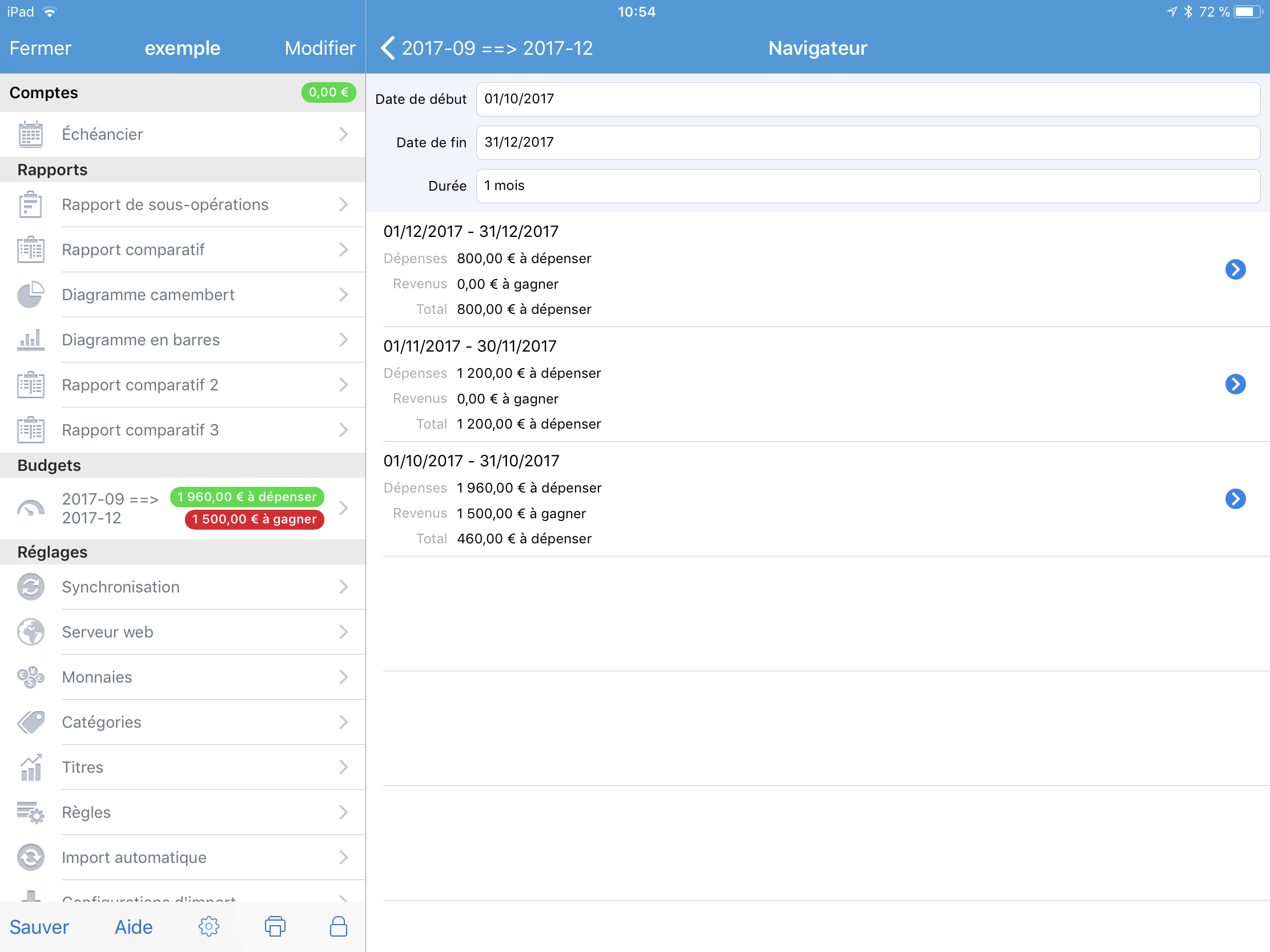The image size is (1270, 952).
Task: Open Serveur web settings
Action: (183, 632)
